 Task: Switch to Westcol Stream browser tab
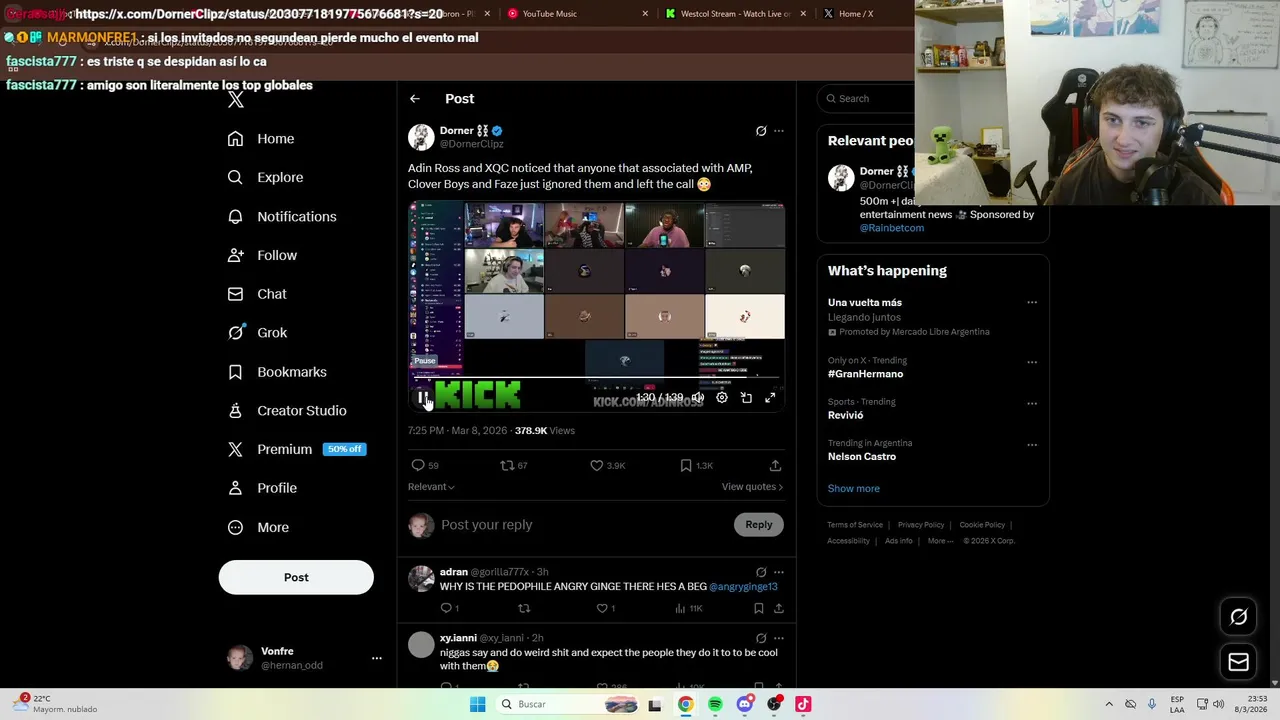737,14
